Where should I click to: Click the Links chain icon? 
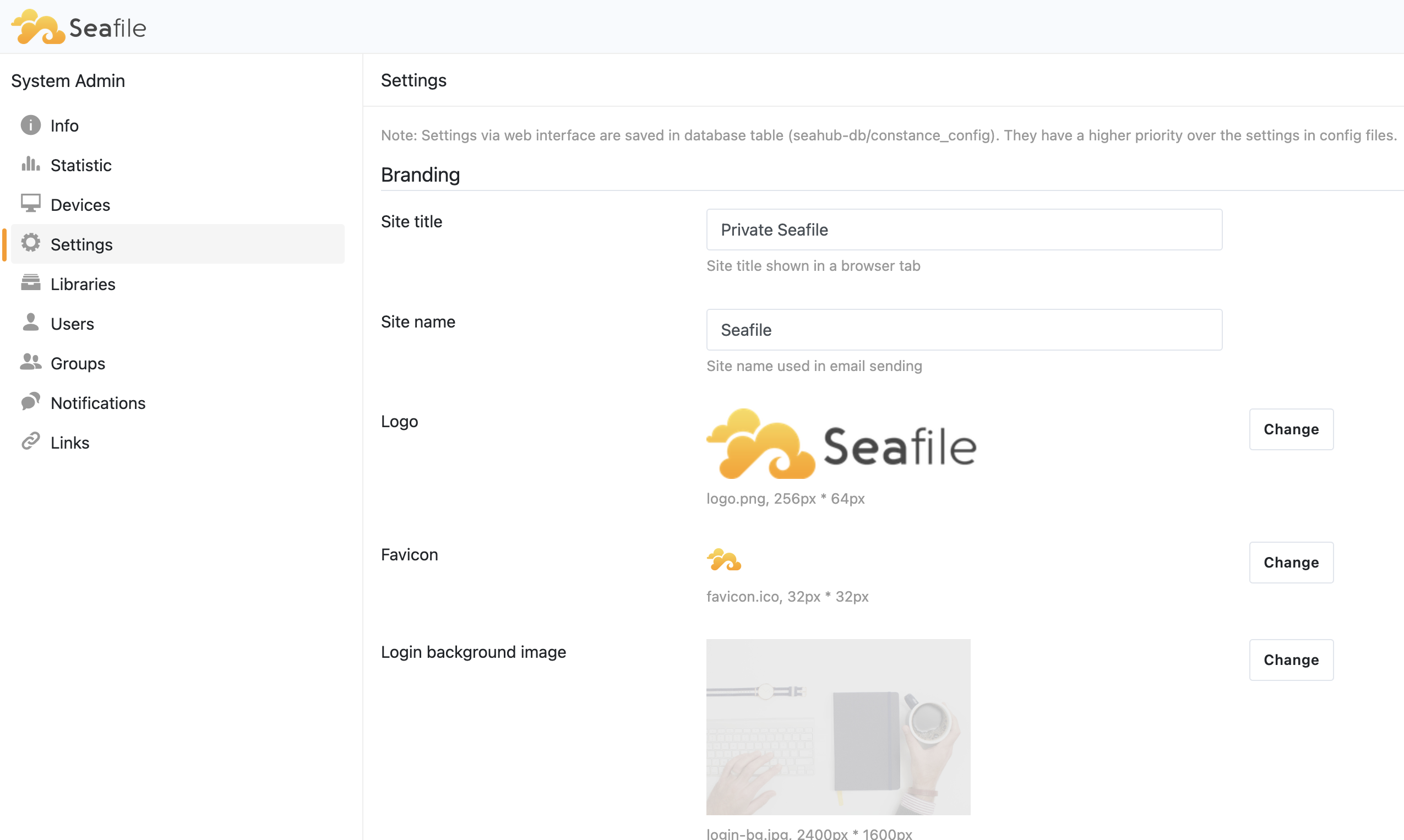pyautogui.click(x=31, y=441)
